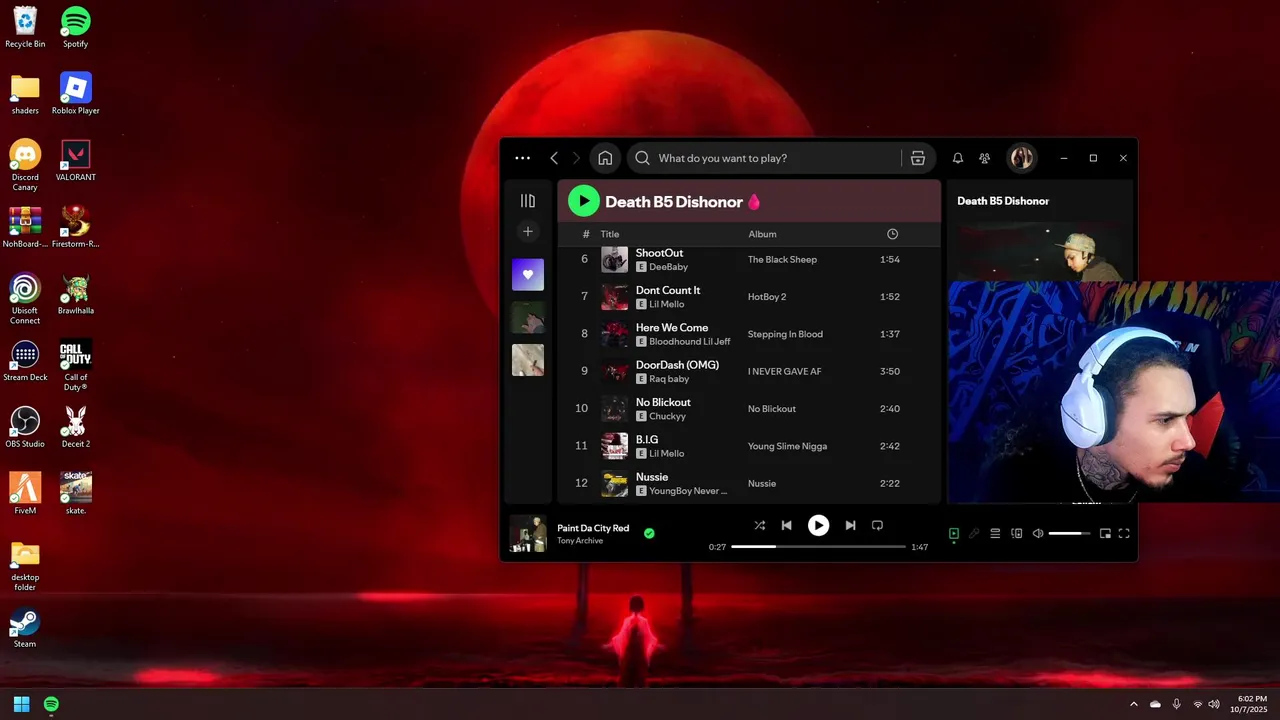Open Connect to a device icon

click(x=1017, y=534)
